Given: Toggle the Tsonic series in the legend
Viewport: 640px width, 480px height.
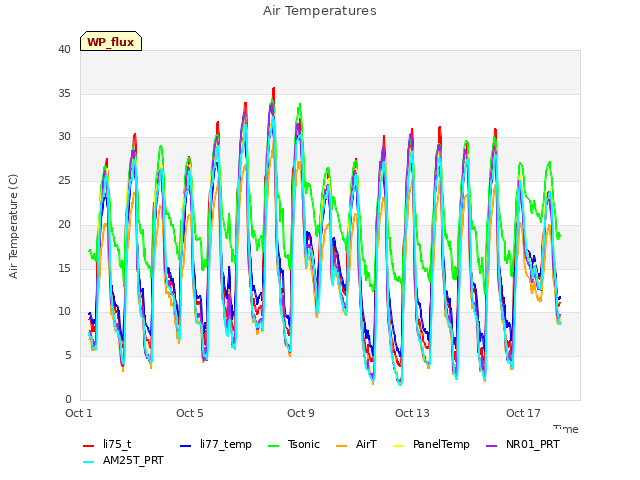Looking at the screenshot, I should pos(294,444).
